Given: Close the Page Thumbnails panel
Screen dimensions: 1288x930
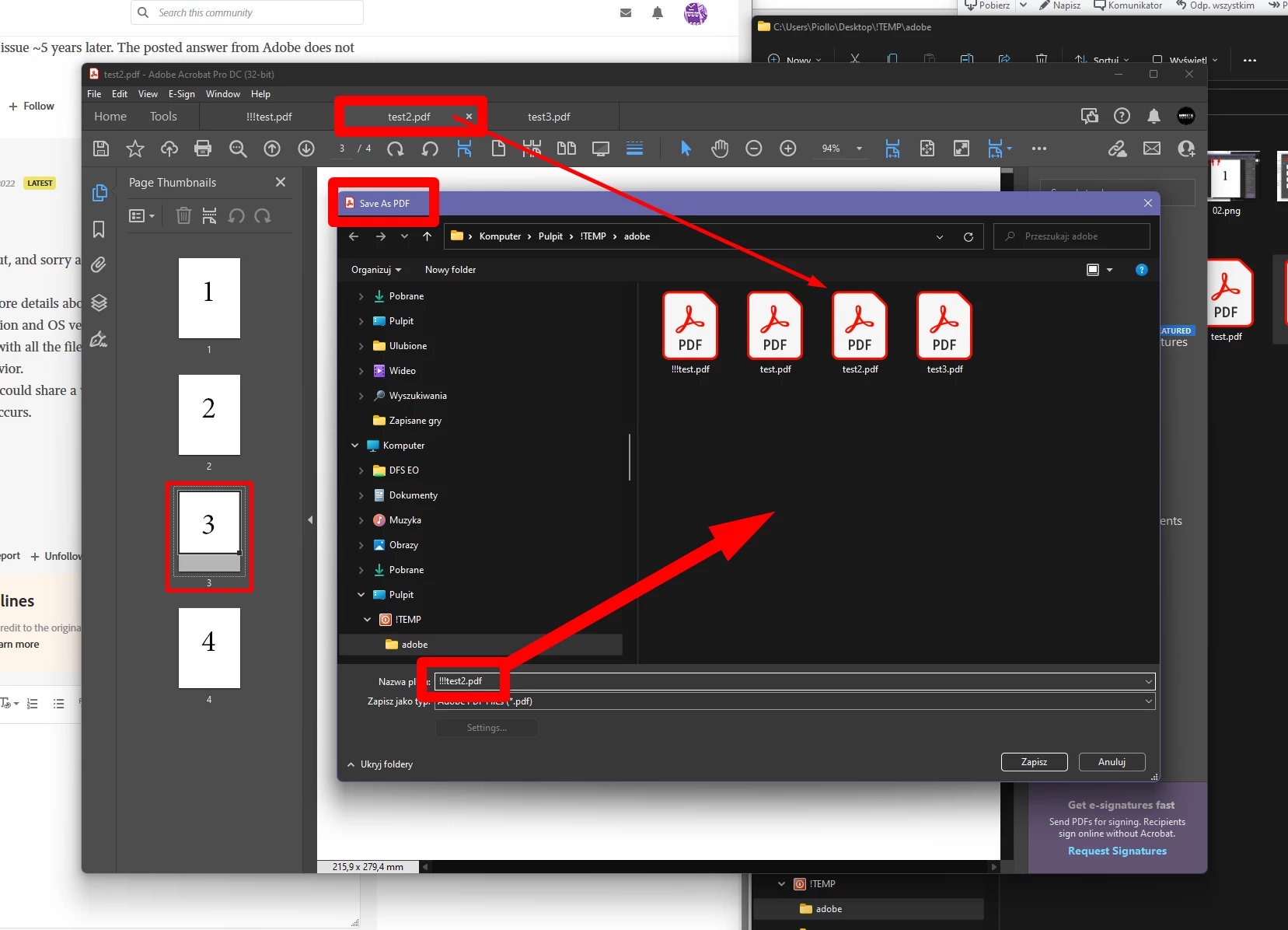Looking at the screenshot, I should (281, 182).
